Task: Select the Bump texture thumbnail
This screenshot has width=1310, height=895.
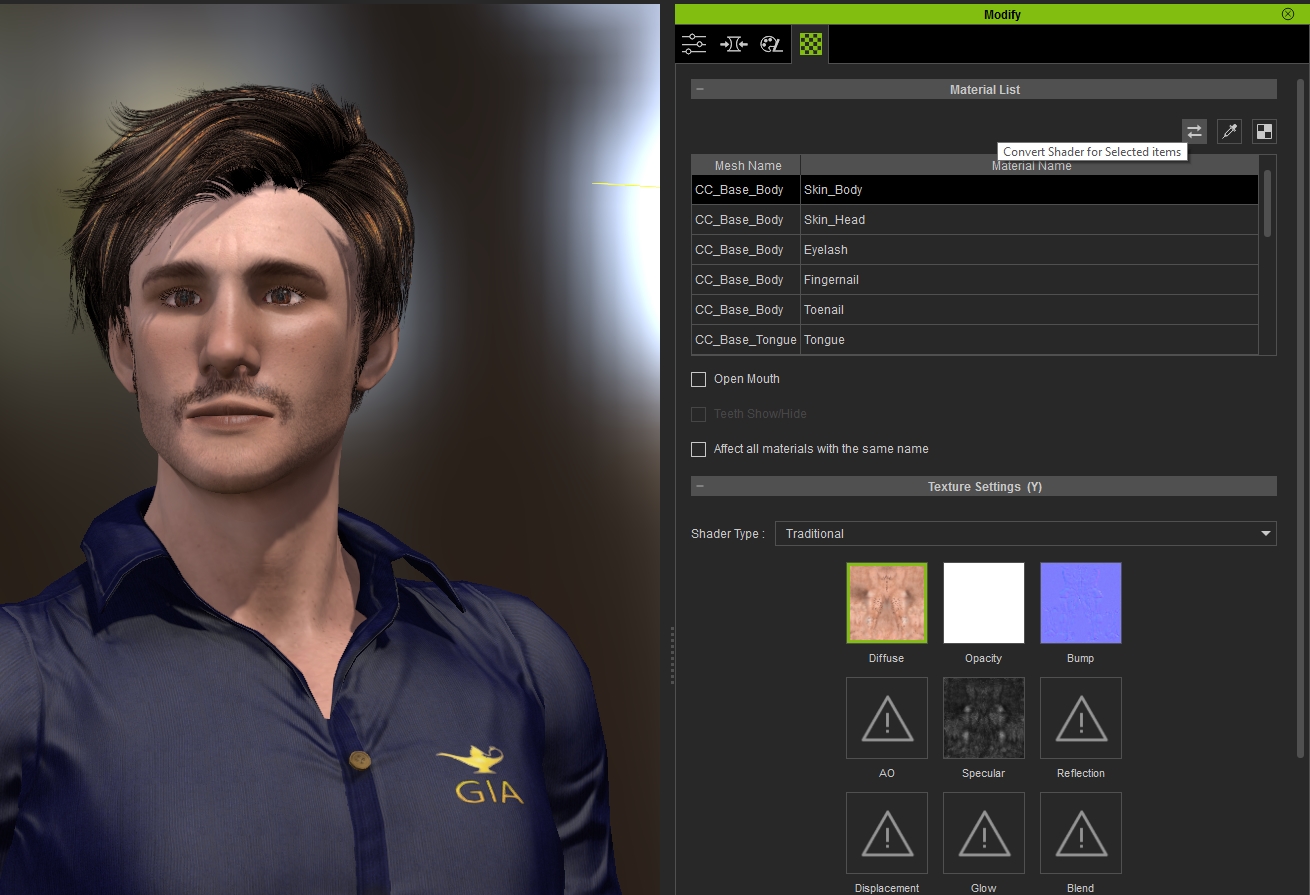Action: pyautogui.click(x=1081, y=603)
